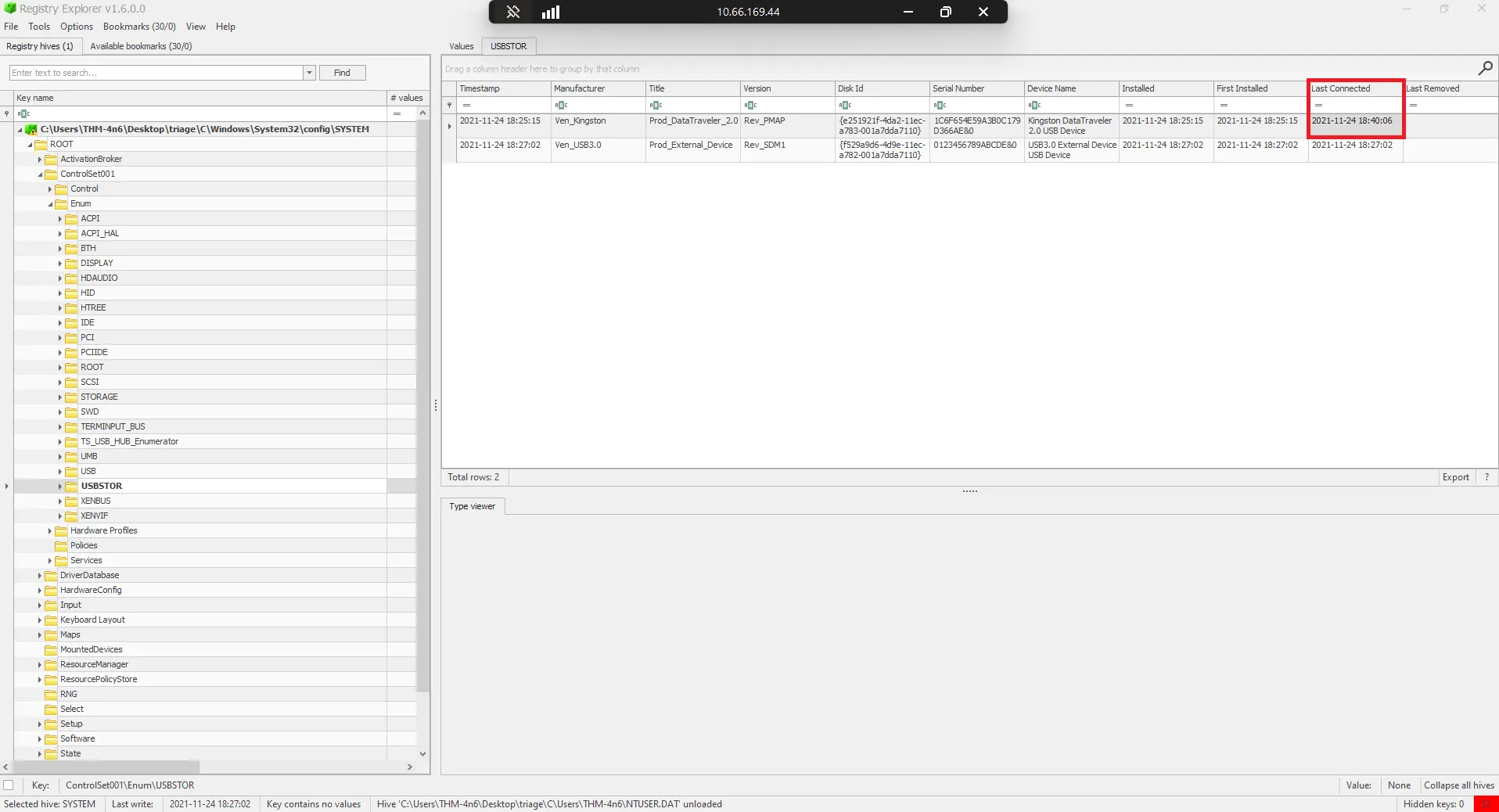1499x812 pixels.
Task: Open the search text dropdown arrow
Action: (x=309, y=73)
